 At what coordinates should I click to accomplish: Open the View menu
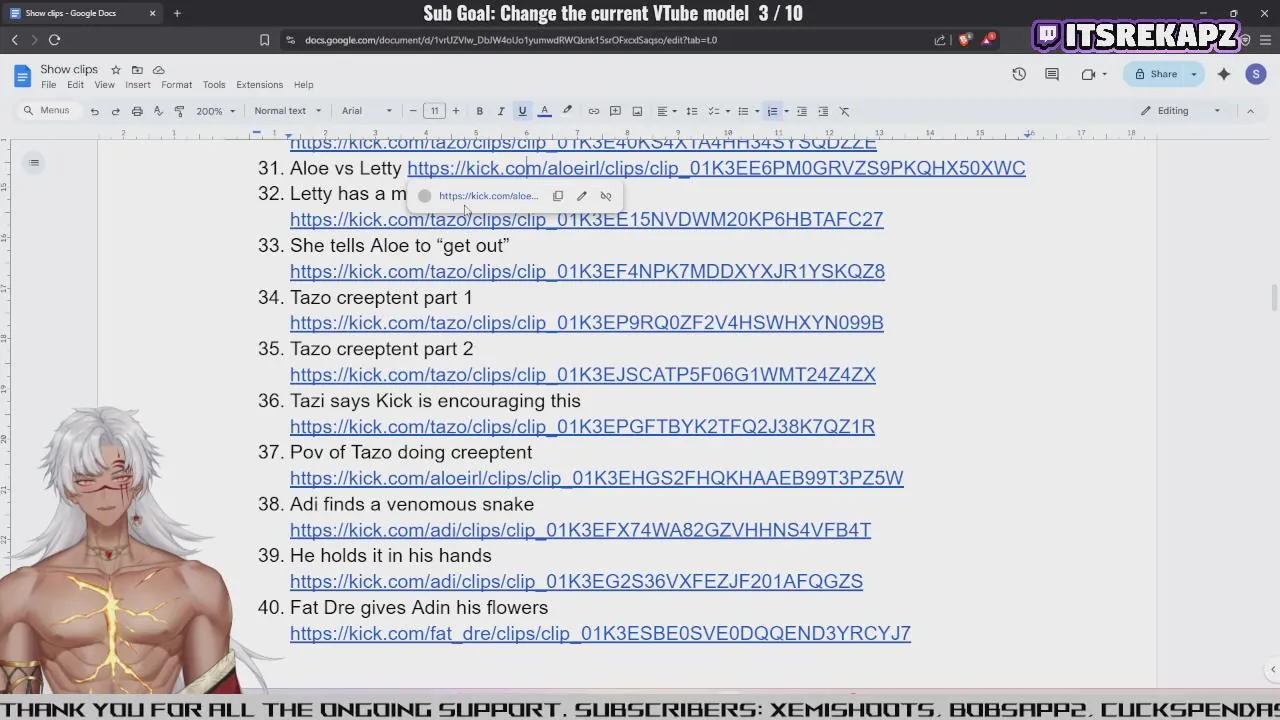(104, 85)
